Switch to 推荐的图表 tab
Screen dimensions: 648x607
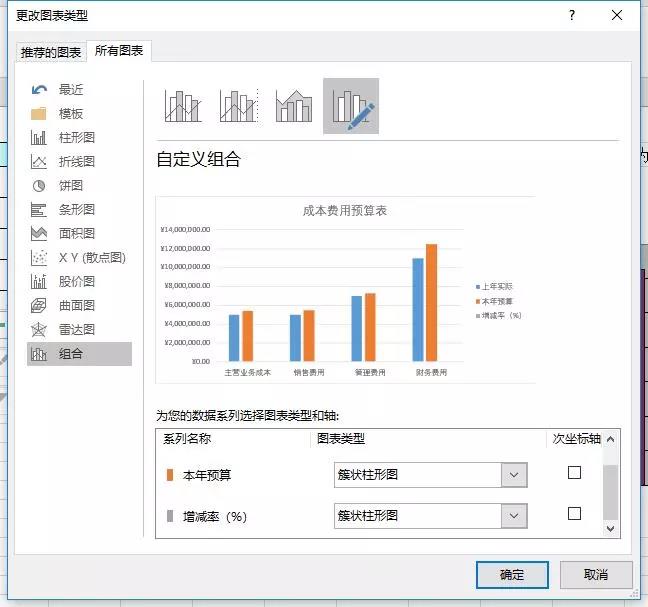(x=52, y=52)
